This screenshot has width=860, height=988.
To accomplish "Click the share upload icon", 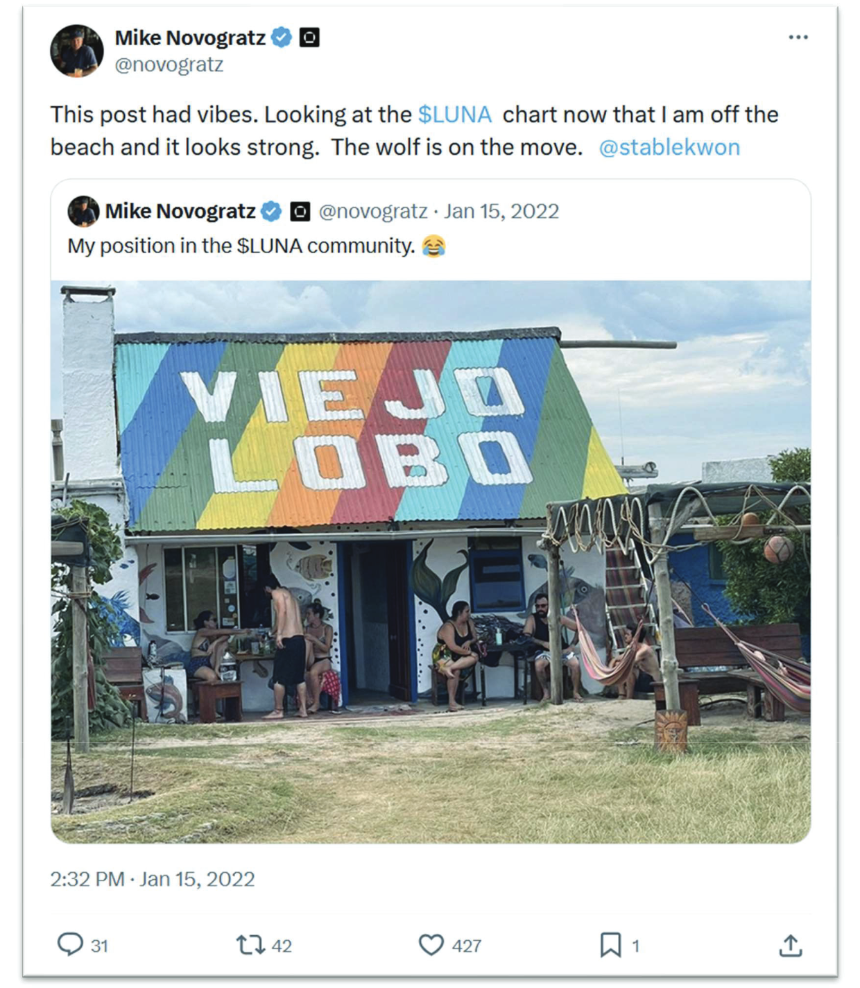I will (790, 945).
